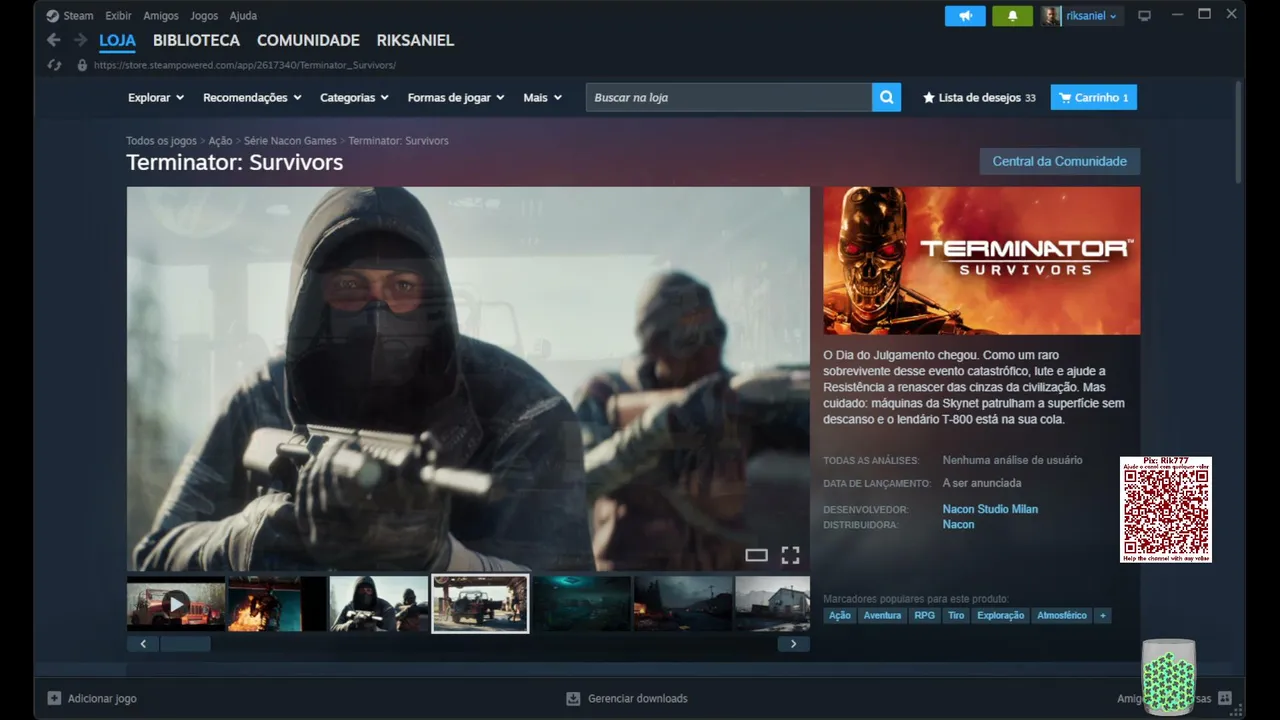1280x720 pixels.
Task: Select the highlighted pickup truck thumbnail
Action: (480, 604)
